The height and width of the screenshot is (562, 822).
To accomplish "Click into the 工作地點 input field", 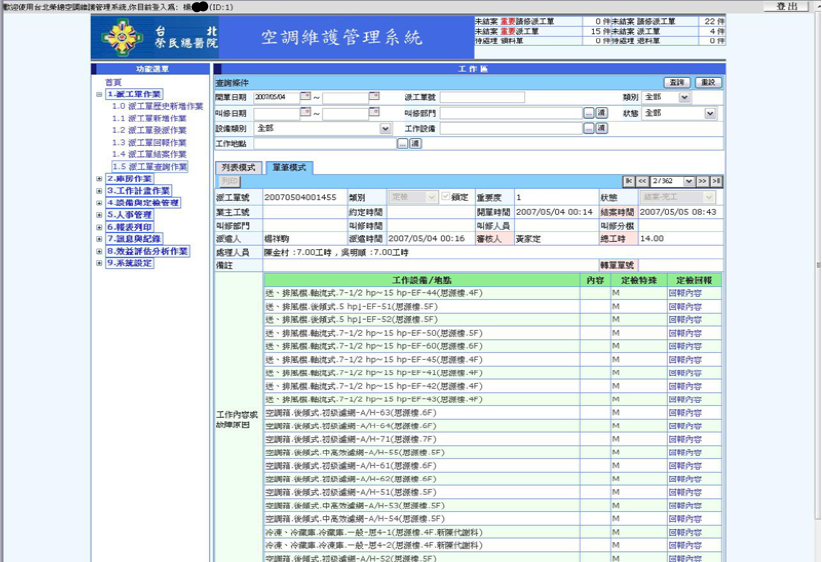I will [x=325, y=143].
